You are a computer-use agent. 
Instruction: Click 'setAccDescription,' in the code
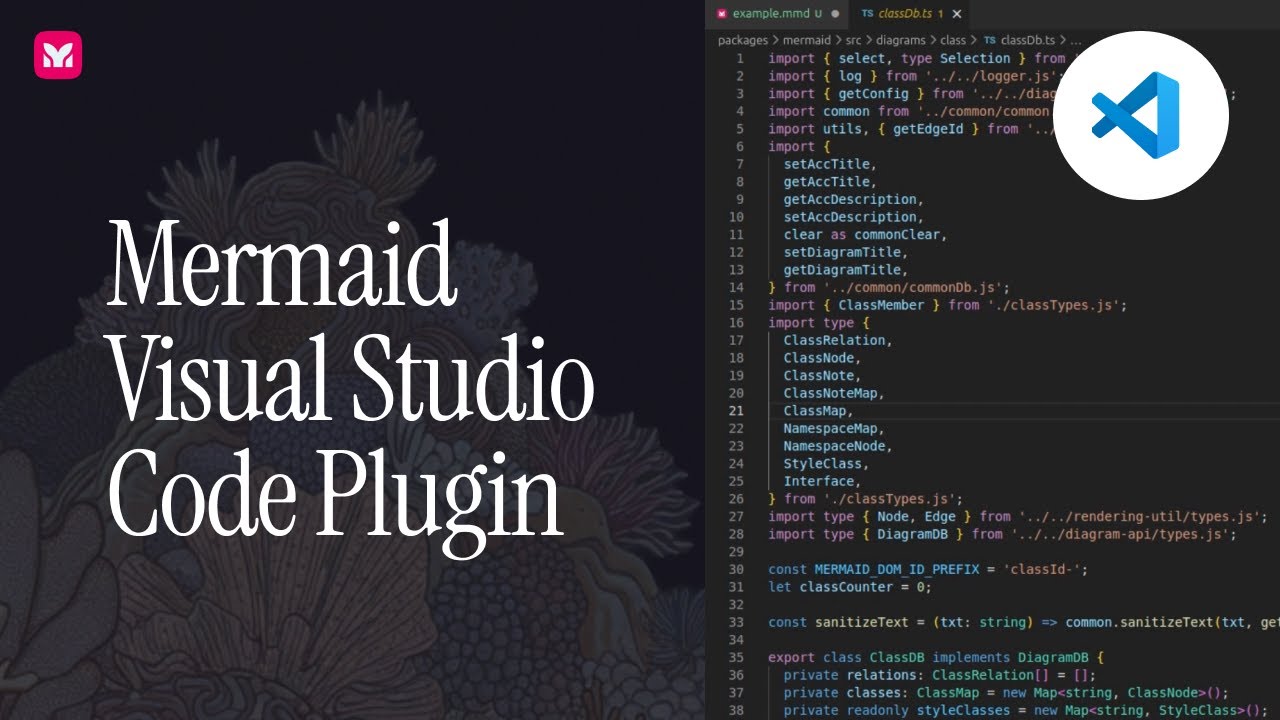tap(853, 217)
